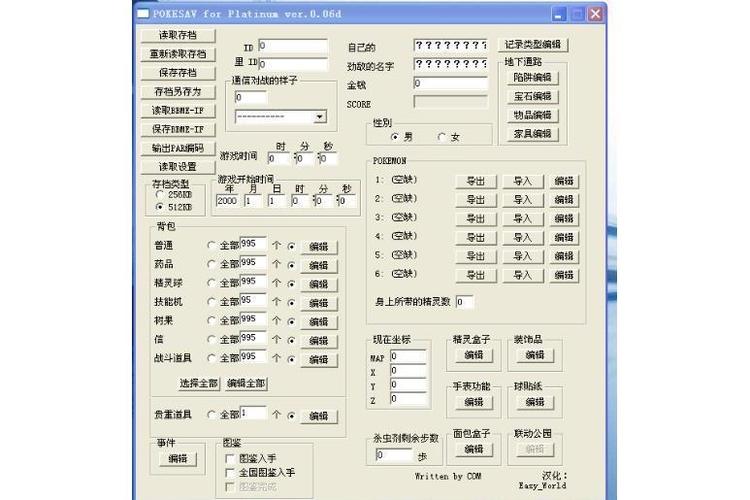Click 编辑 for 战斗道具 bag pocket
The image size is (750, 500).
pyautogui.click(x=319, y=360)
